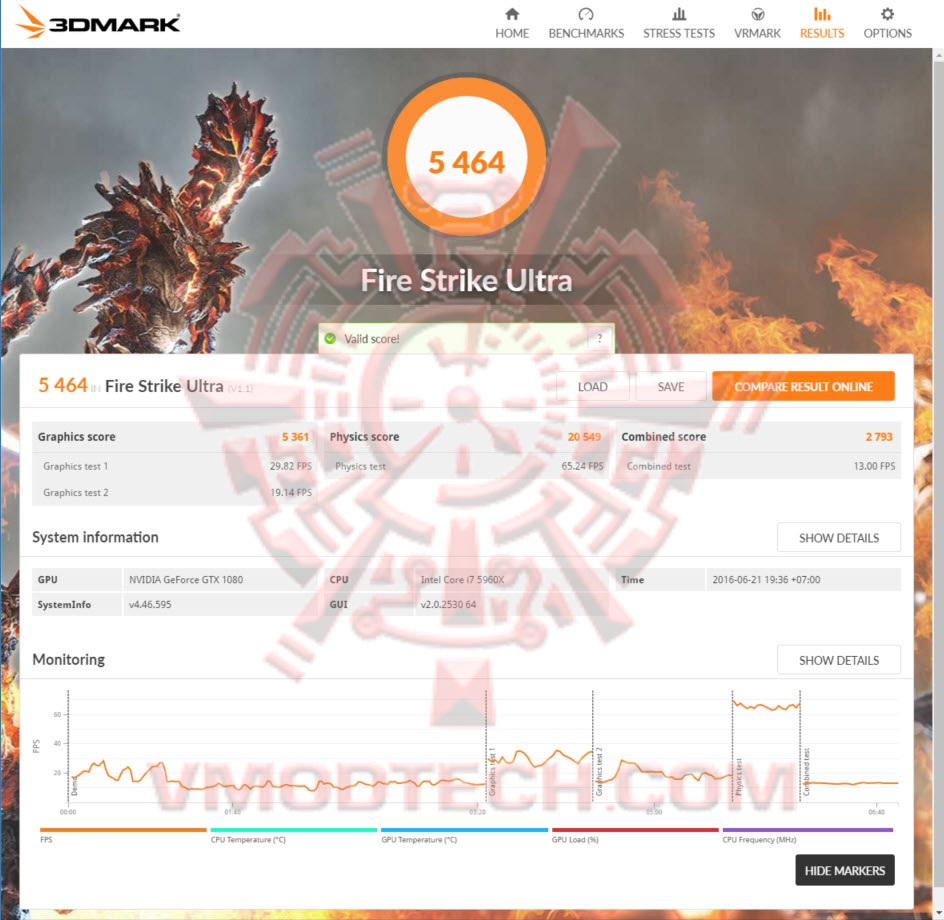The image size is (944, 920).
Task: Click the large 5 464 score circle
Action: [467, 157]
